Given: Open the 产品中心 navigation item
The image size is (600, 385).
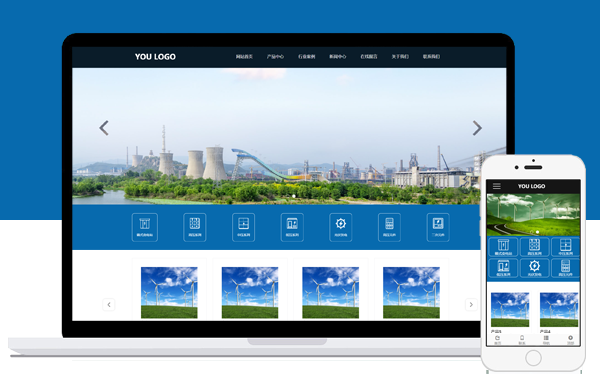Looking at the screenshot, I should [275, 57].
